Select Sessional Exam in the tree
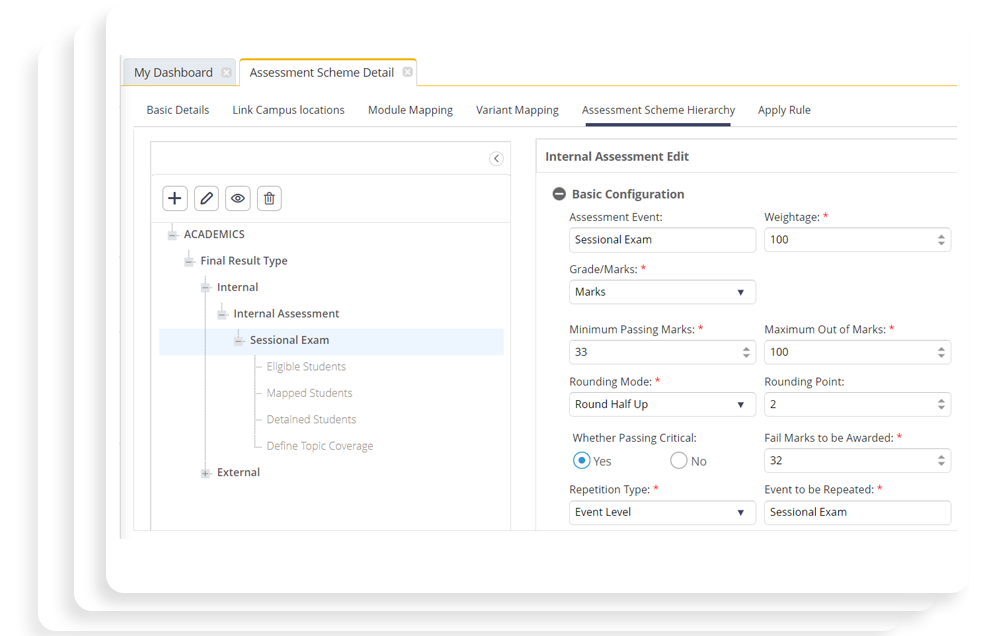This screenshot has height=636, width=1000. (287, 339)
